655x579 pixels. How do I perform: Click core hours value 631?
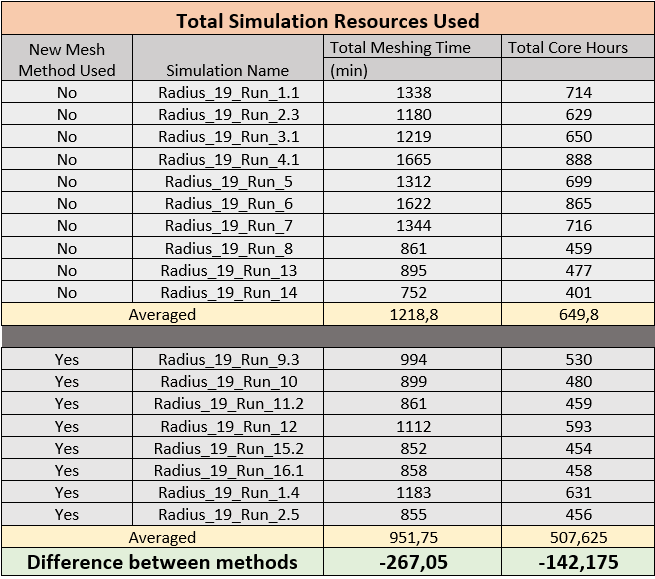click(x=579, y=493)
